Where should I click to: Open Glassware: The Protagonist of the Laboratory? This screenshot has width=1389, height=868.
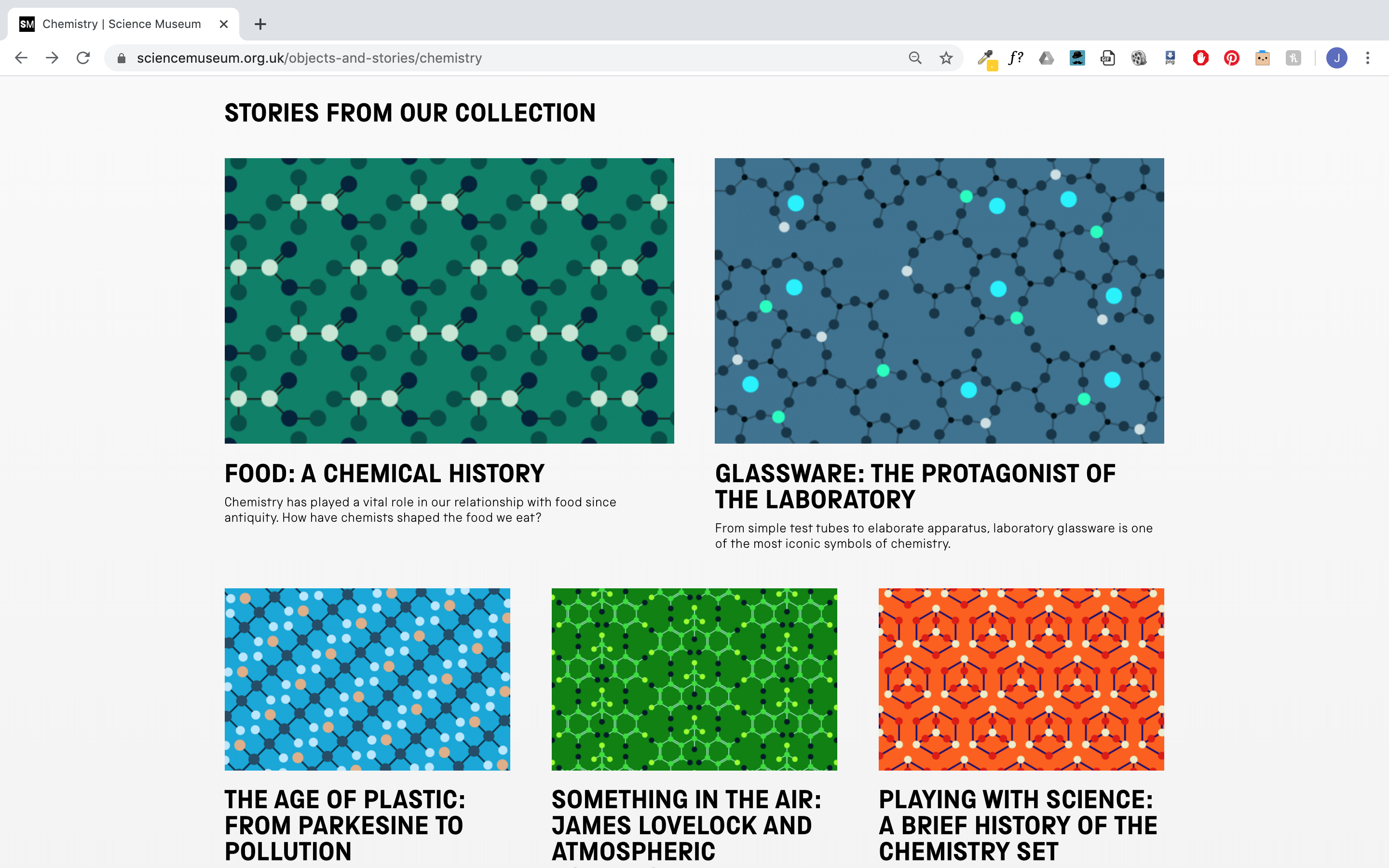(915, 486)
